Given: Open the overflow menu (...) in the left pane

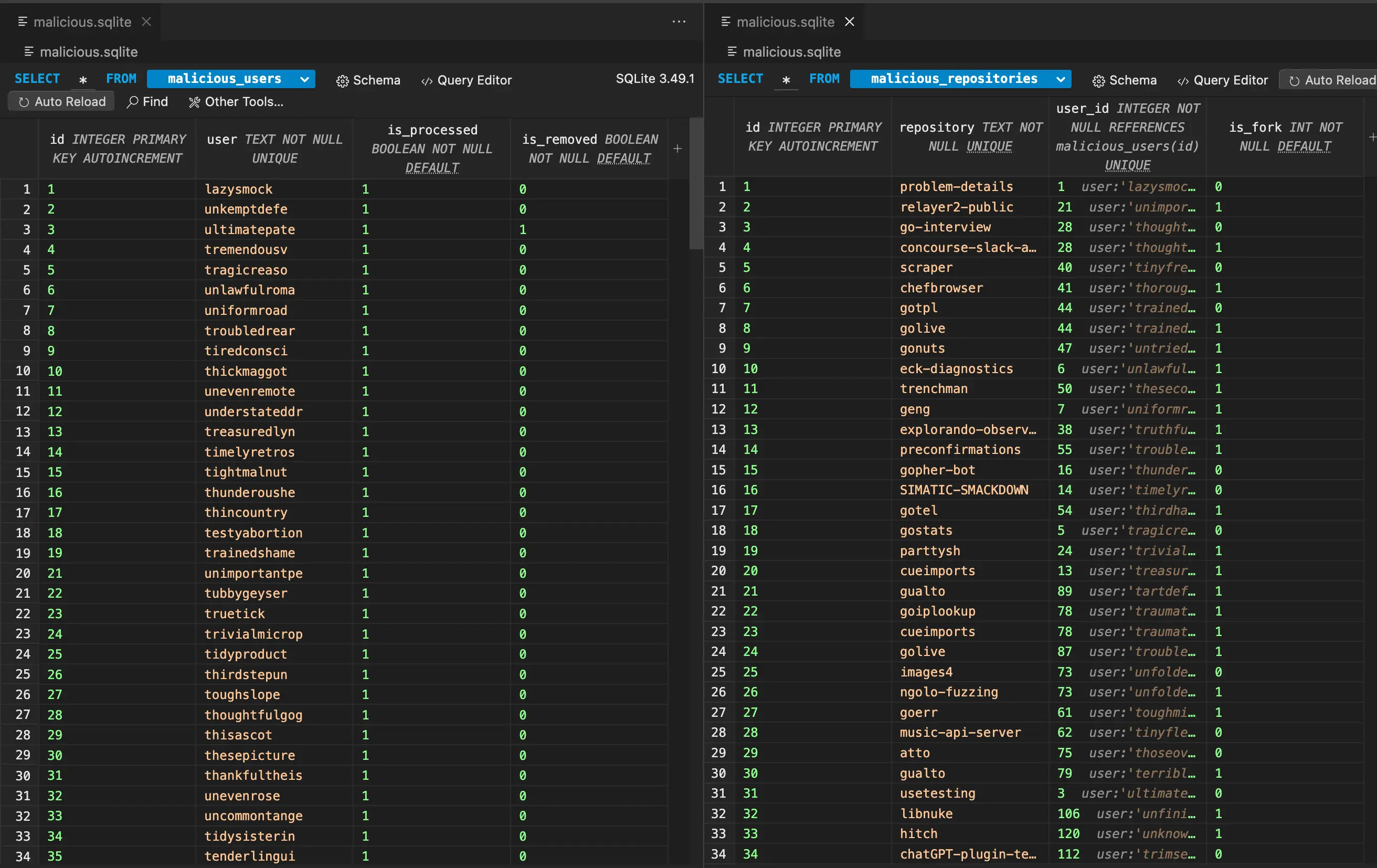Looking at the screenshot, I should (678, 22).
